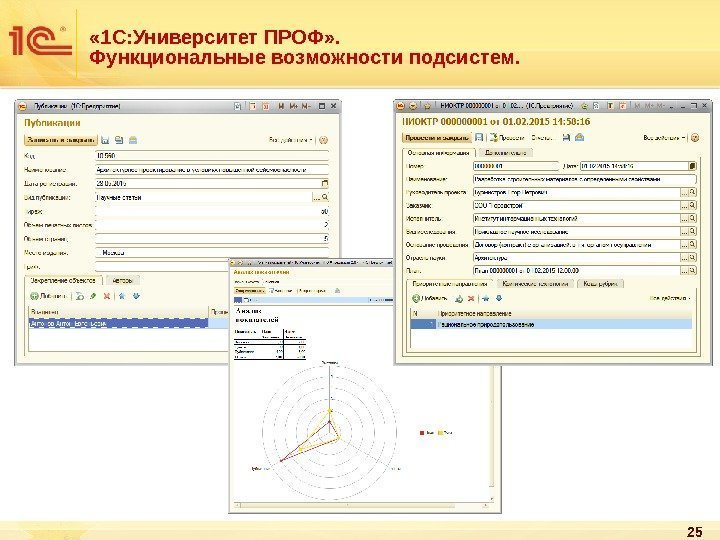Viewport: 720px width, 540px height.
Task: Switch to the 'Дополнительно' tab in НИОКТР
Action: click(x=505, y=152)
